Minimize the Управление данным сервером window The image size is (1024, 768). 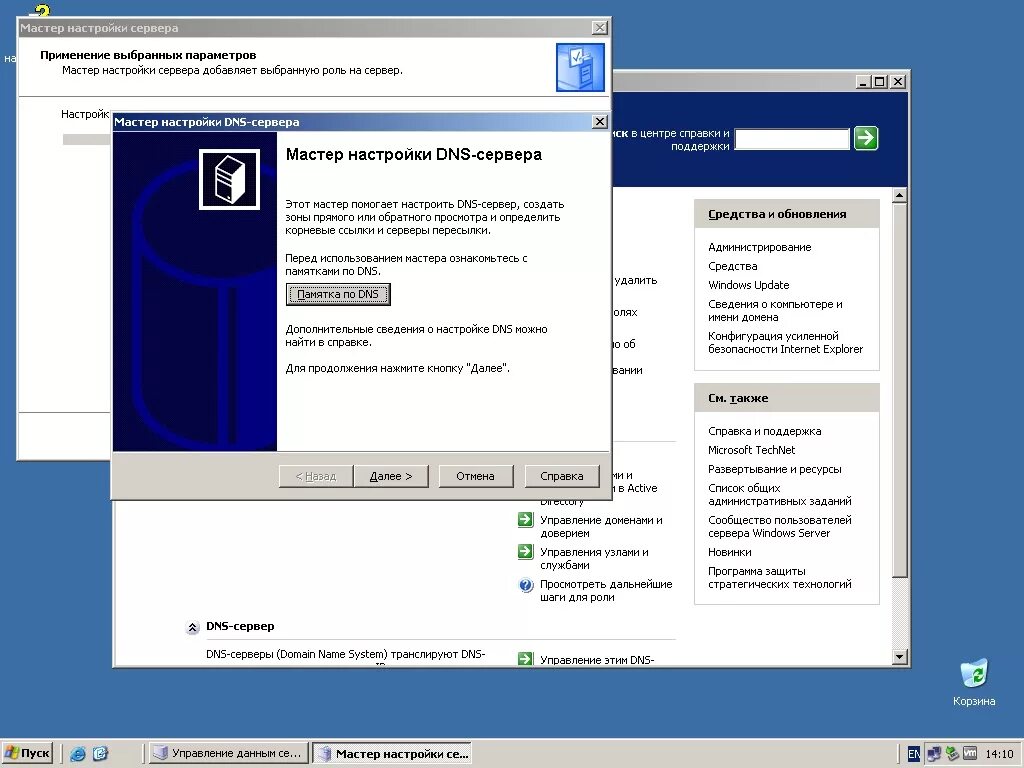coord(863,82)
